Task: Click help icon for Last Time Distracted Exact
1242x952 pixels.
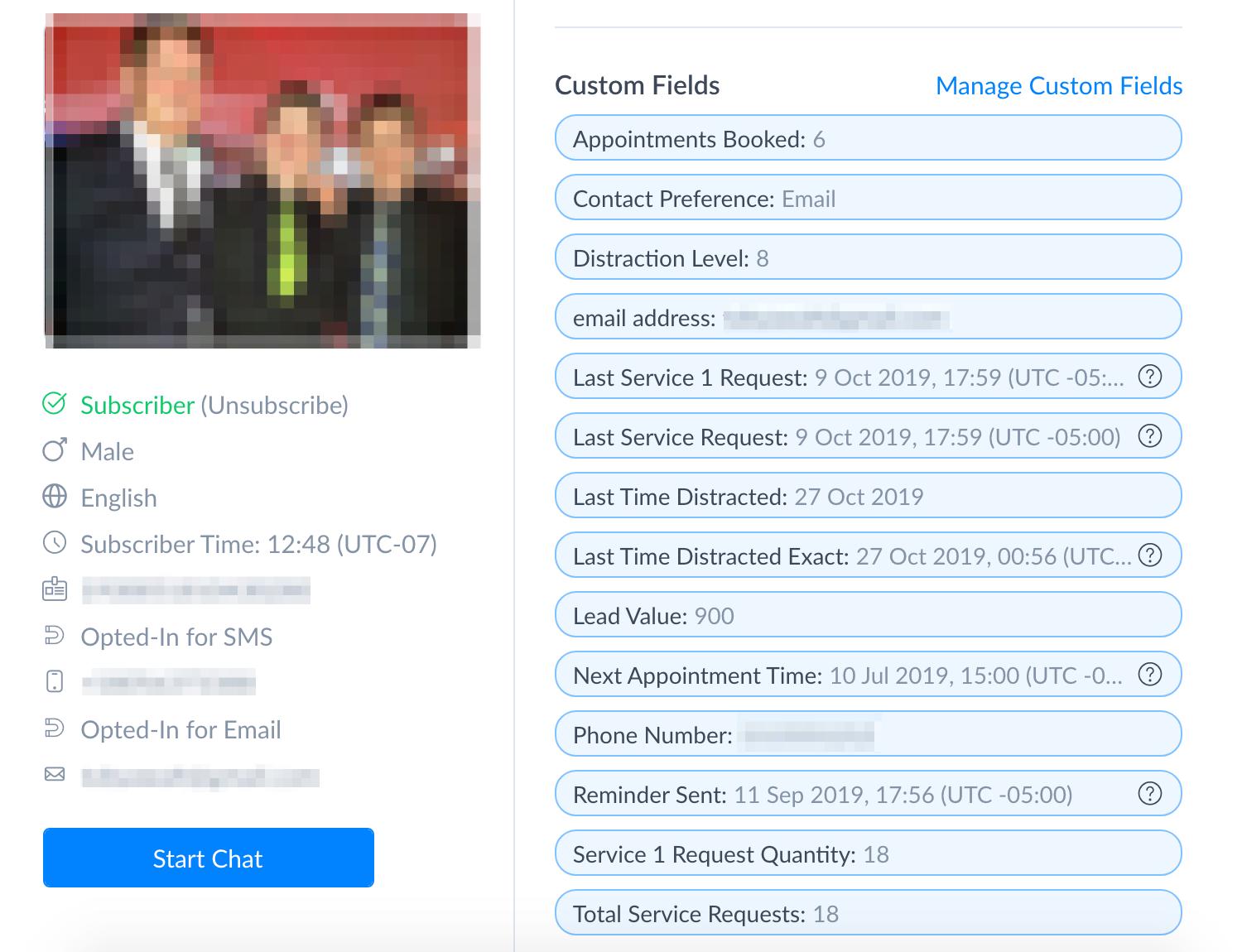Action: (x=1150, y=555)
